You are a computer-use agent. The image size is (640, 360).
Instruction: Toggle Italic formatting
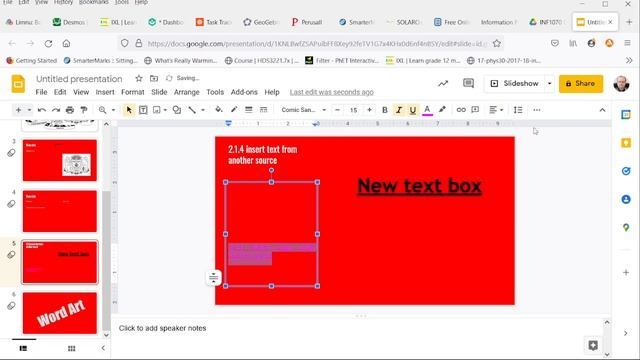399,110
